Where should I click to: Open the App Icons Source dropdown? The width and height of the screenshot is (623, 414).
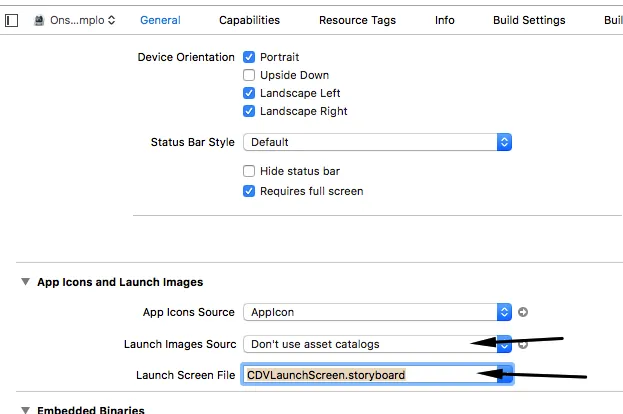tap(377, 312)
